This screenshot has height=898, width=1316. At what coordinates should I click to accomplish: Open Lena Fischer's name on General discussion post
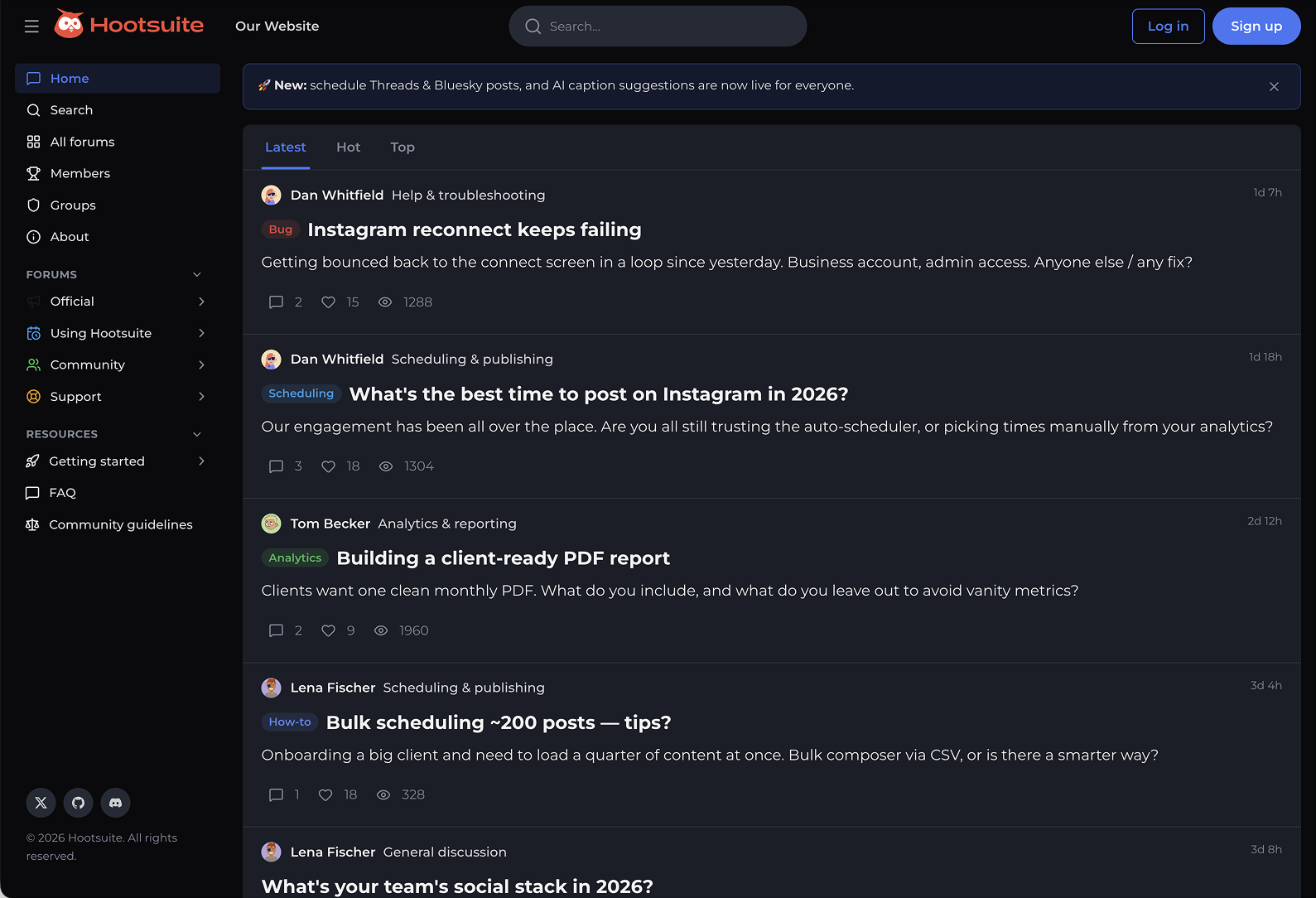click(333, 852)
